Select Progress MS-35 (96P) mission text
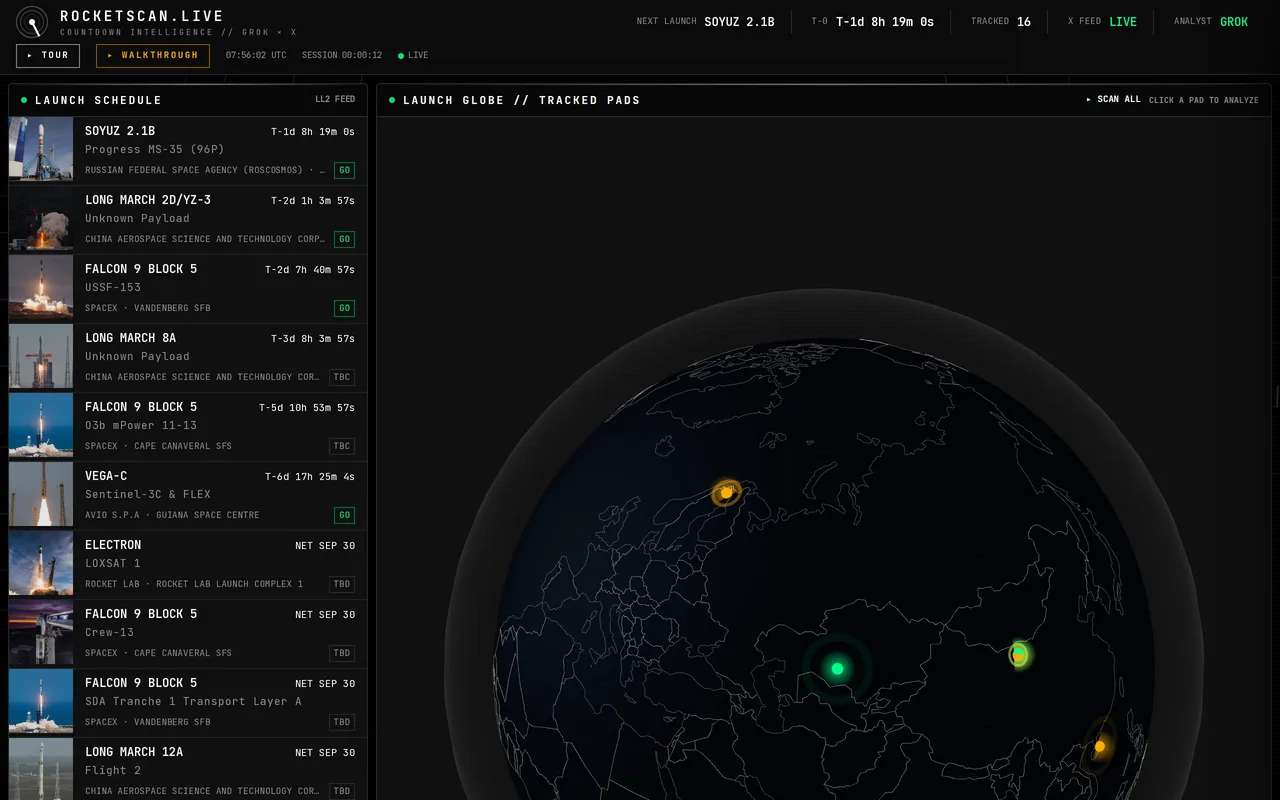Viewport: 1280px width, 800px height. [155, 149]
